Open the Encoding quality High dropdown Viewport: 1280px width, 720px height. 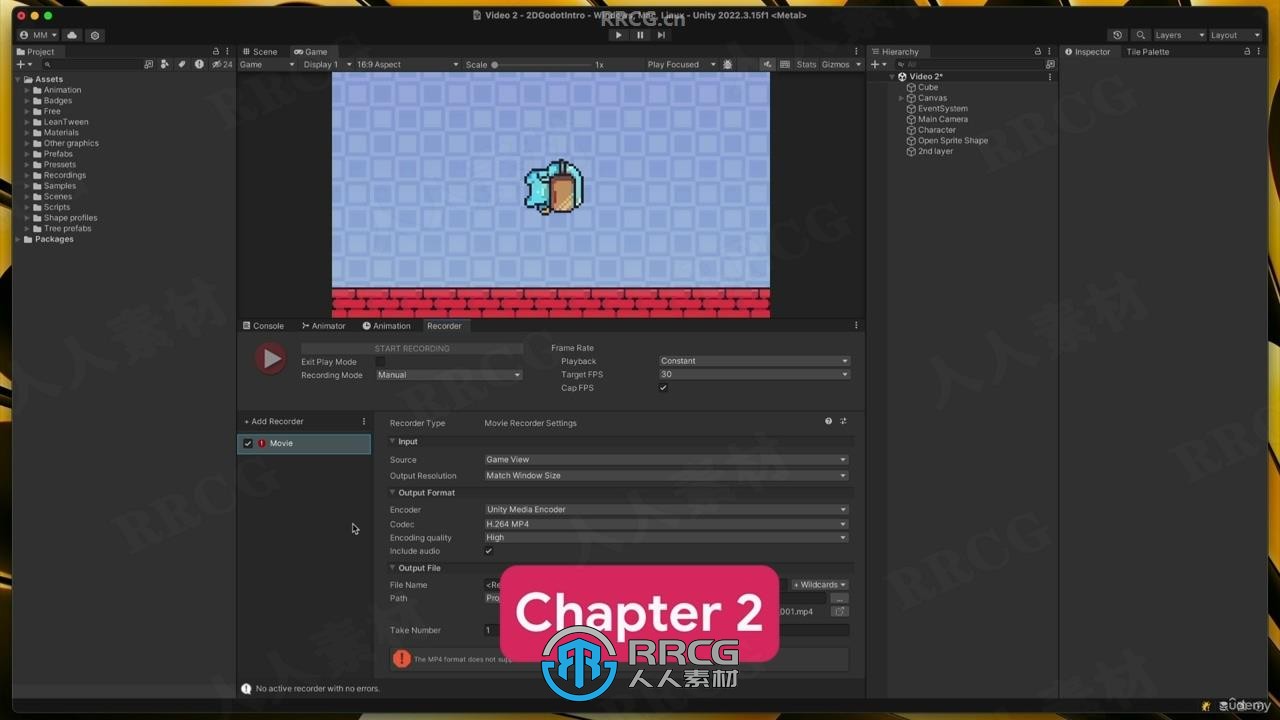point(666,538)
